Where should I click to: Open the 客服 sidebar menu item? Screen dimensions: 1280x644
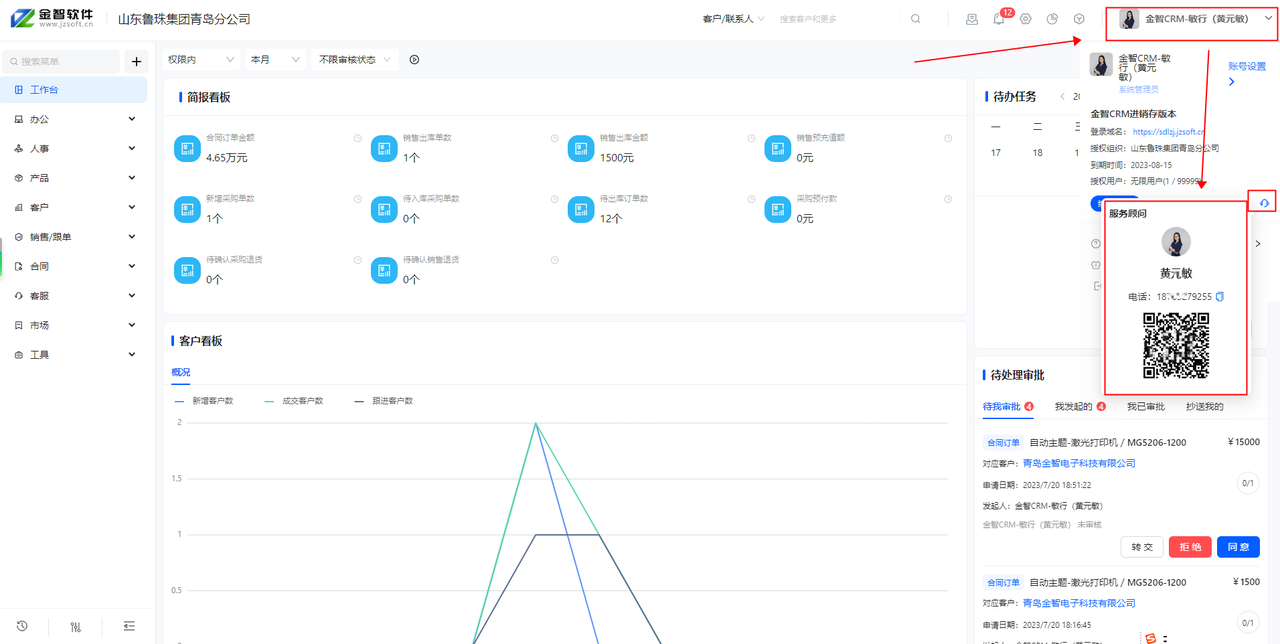(74, 296)
